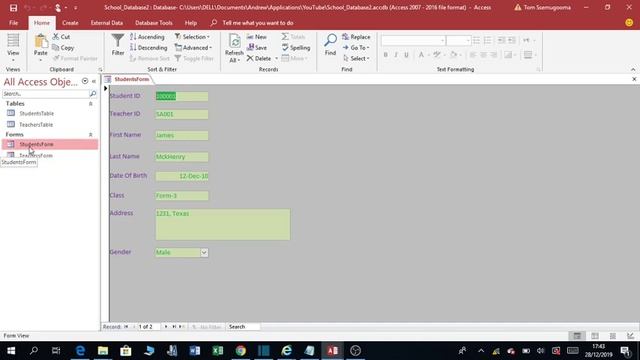The image size is (640, 360).
Task: Click the Address text field
Action: [x=222, y=224]
